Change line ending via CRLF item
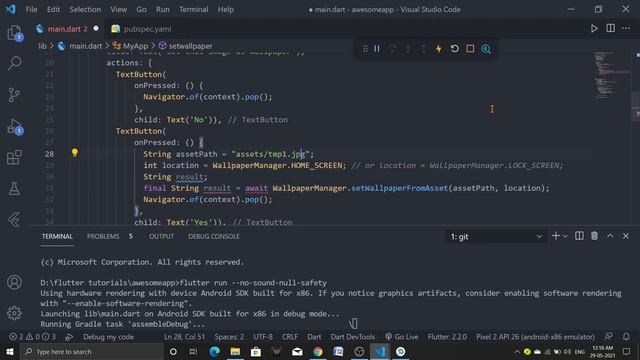 (290, 337)
